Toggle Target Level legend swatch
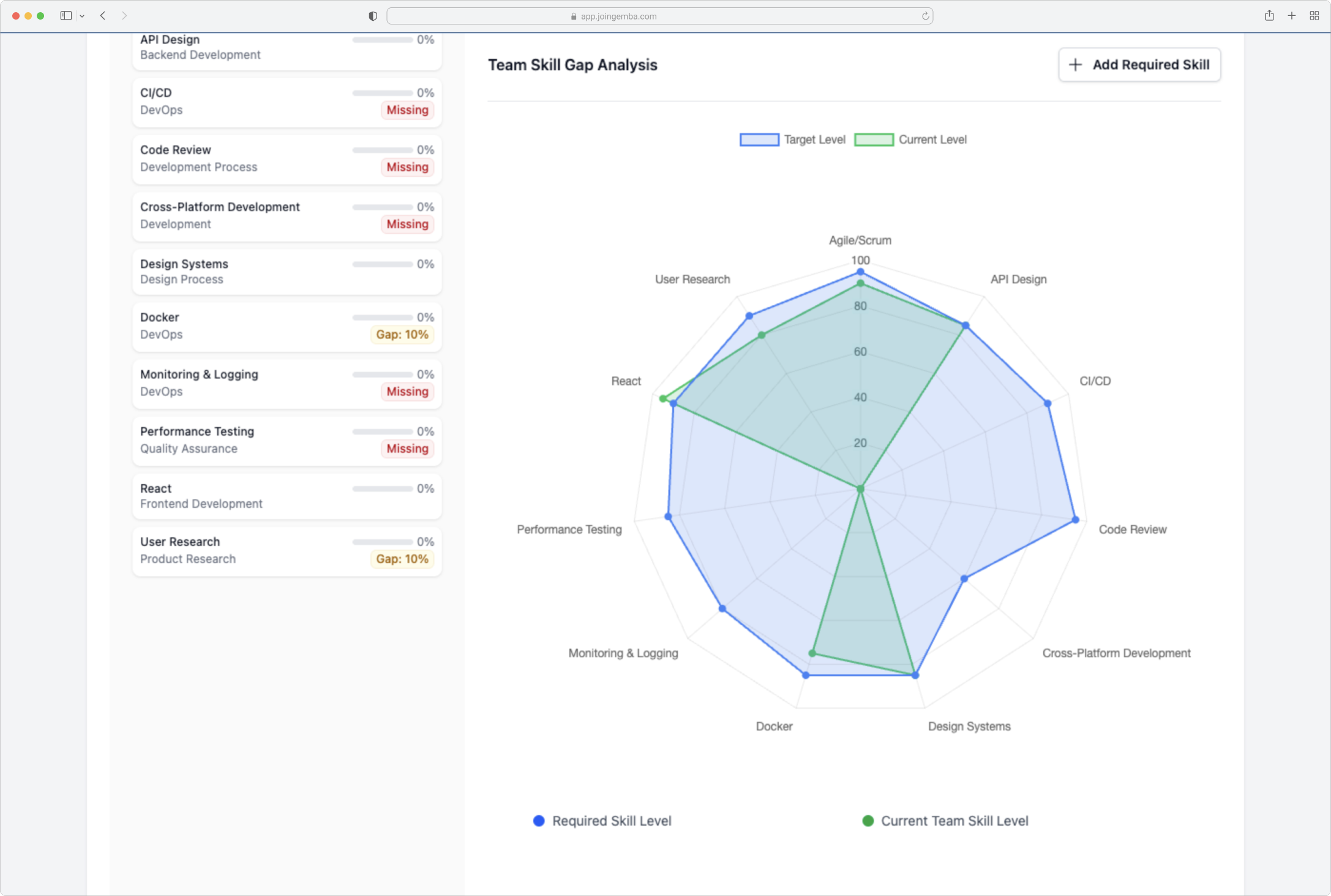1331x896 pixels. [x=759, y=140]
